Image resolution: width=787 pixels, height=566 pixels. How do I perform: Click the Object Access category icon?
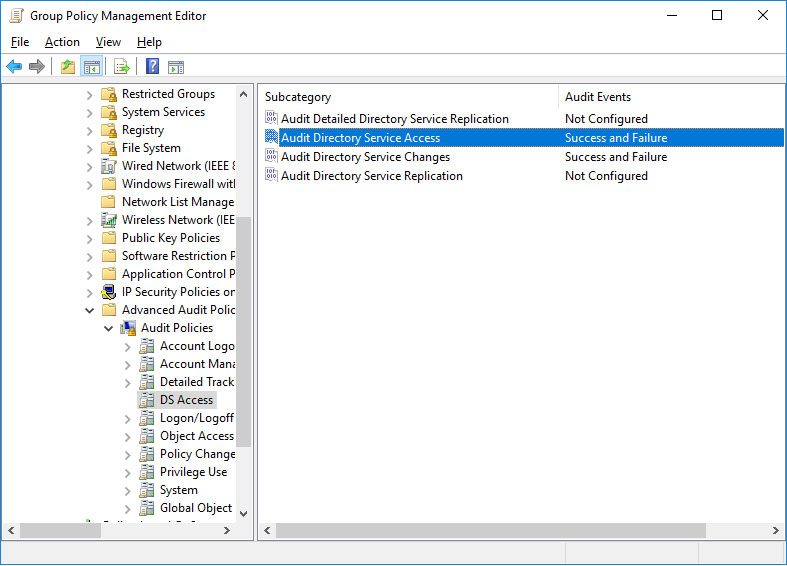click(x=147, y=436)
